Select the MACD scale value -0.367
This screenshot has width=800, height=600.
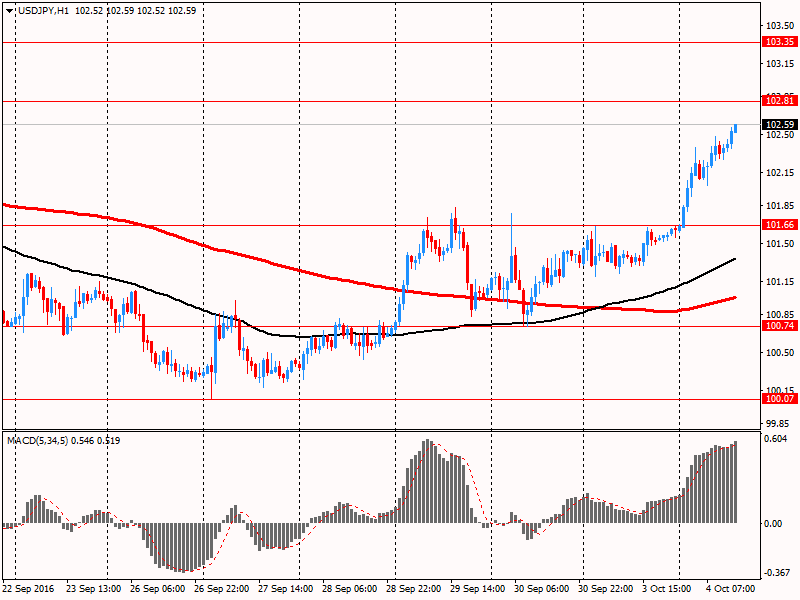(x=776, y=573)
